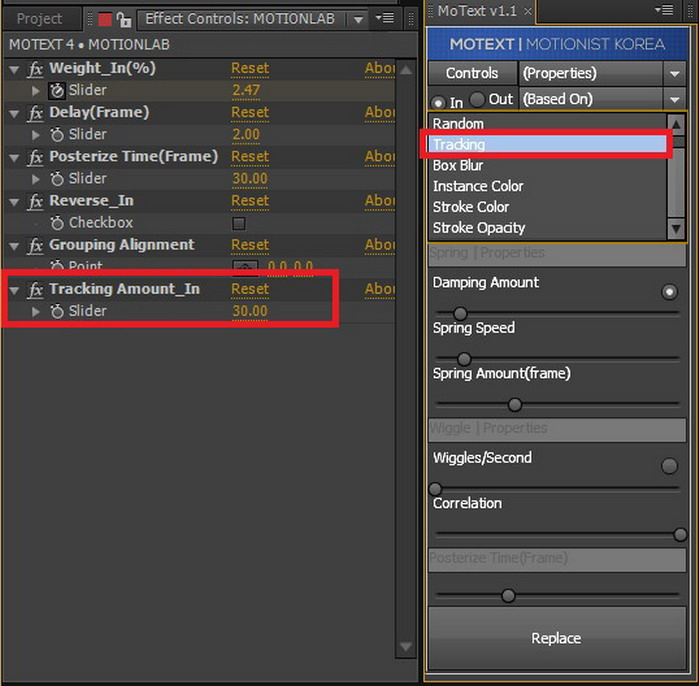699x686 pixels.
Task: Reset the Reverse_In effect
Action: (250, 201)
